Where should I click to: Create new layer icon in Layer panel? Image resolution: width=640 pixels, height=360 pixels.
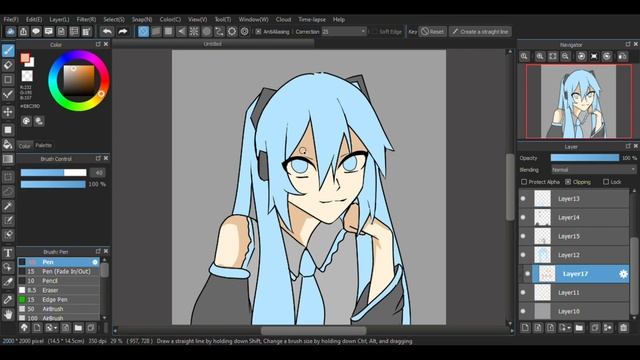coord(525,327)
